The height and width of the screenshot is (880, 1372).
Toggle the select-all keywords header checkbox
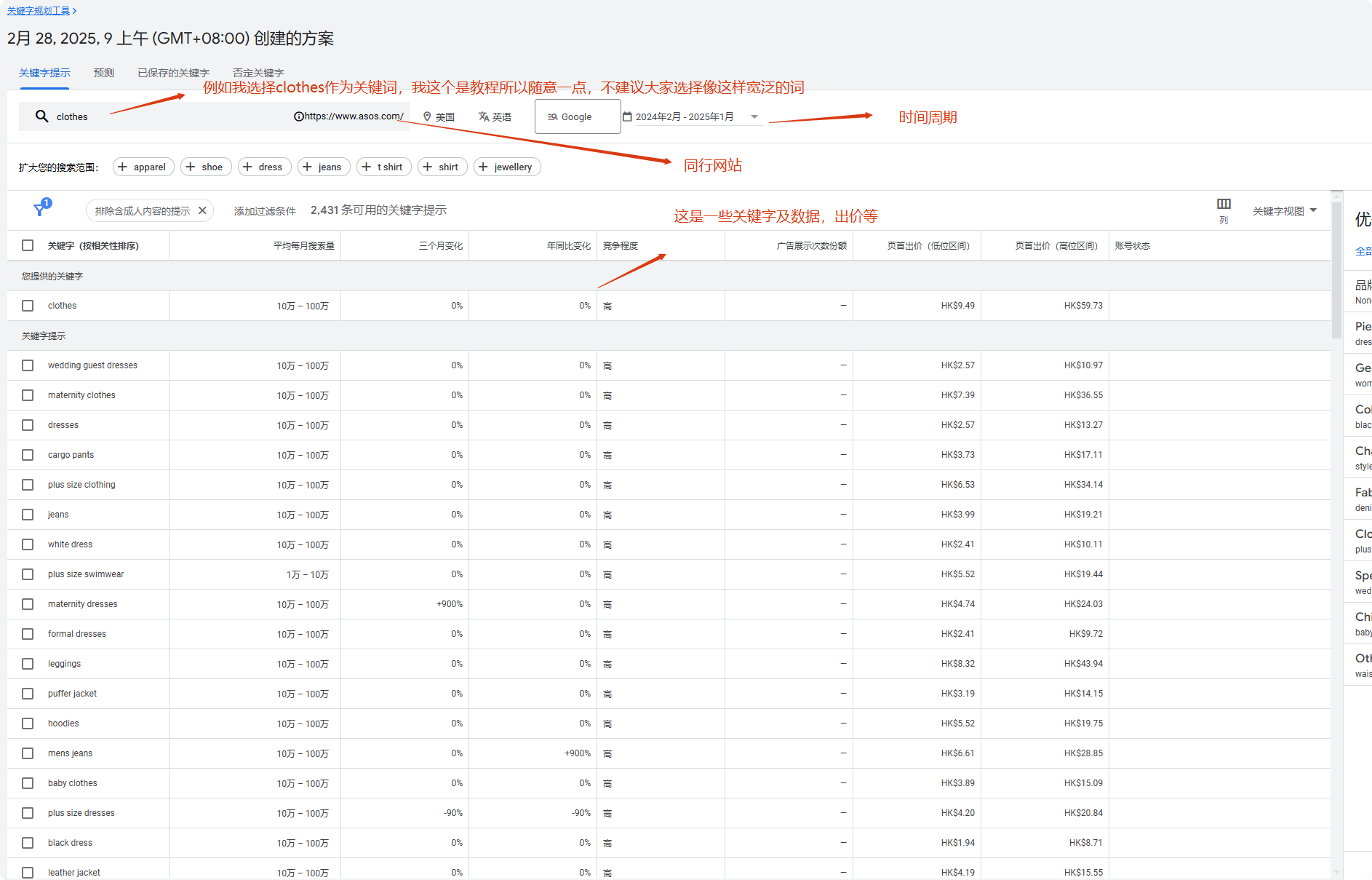28,245
